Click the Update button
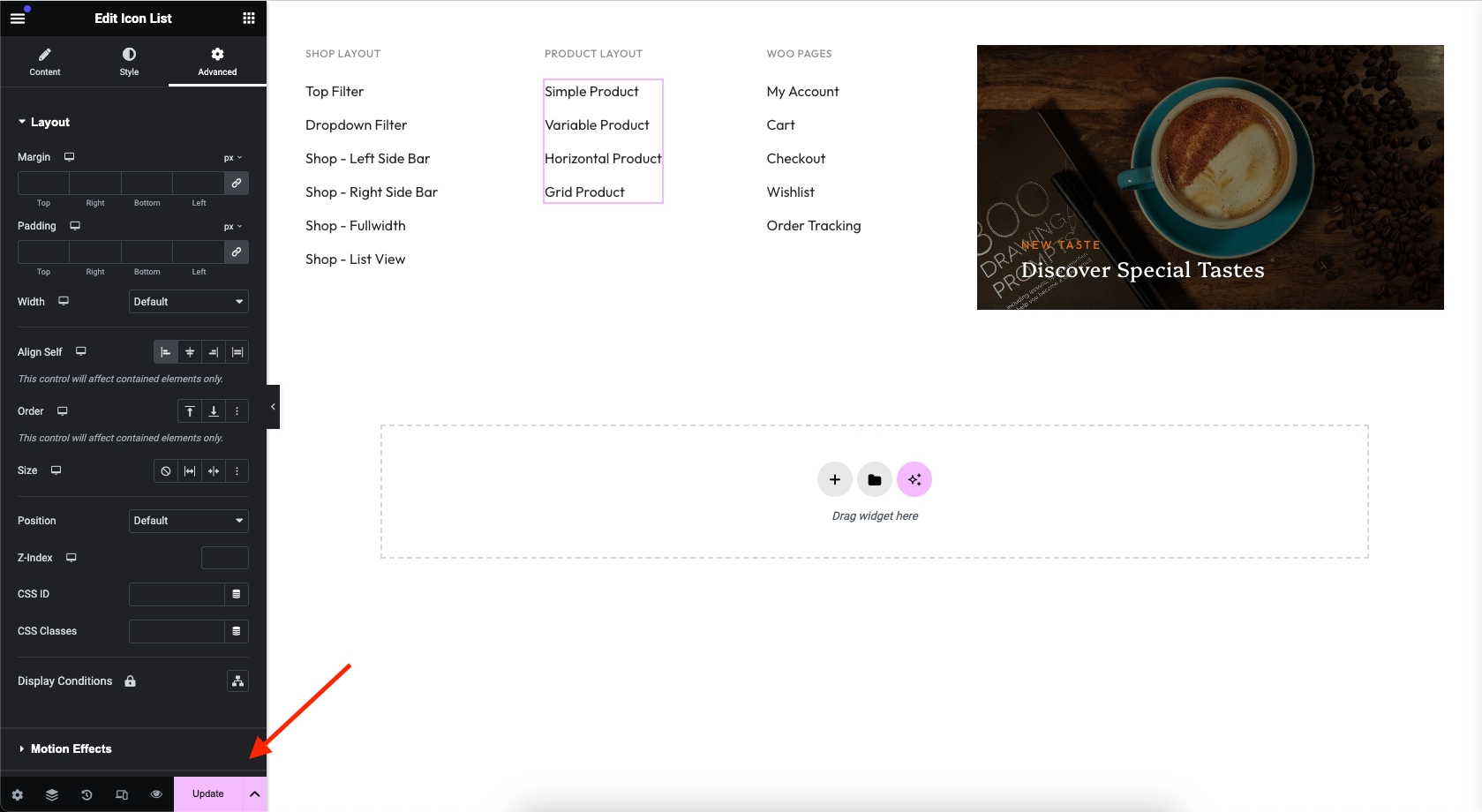1482x812 pixels. pos(208,793)
